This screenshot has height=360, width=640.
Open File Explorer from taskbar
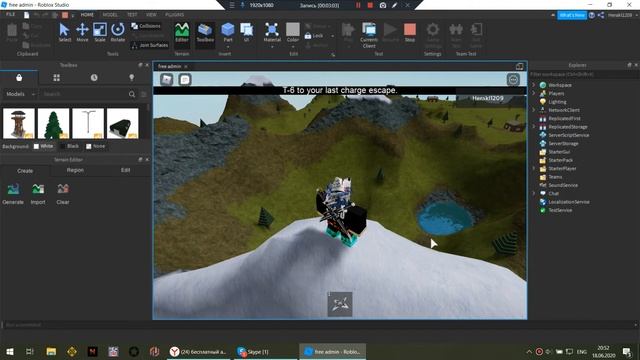tap(51, 351)
